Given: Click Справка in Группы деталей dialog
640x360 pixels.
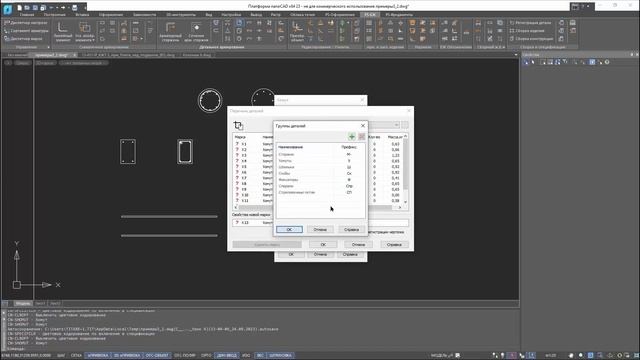Looking at the screenshot, I should (351, 229).
